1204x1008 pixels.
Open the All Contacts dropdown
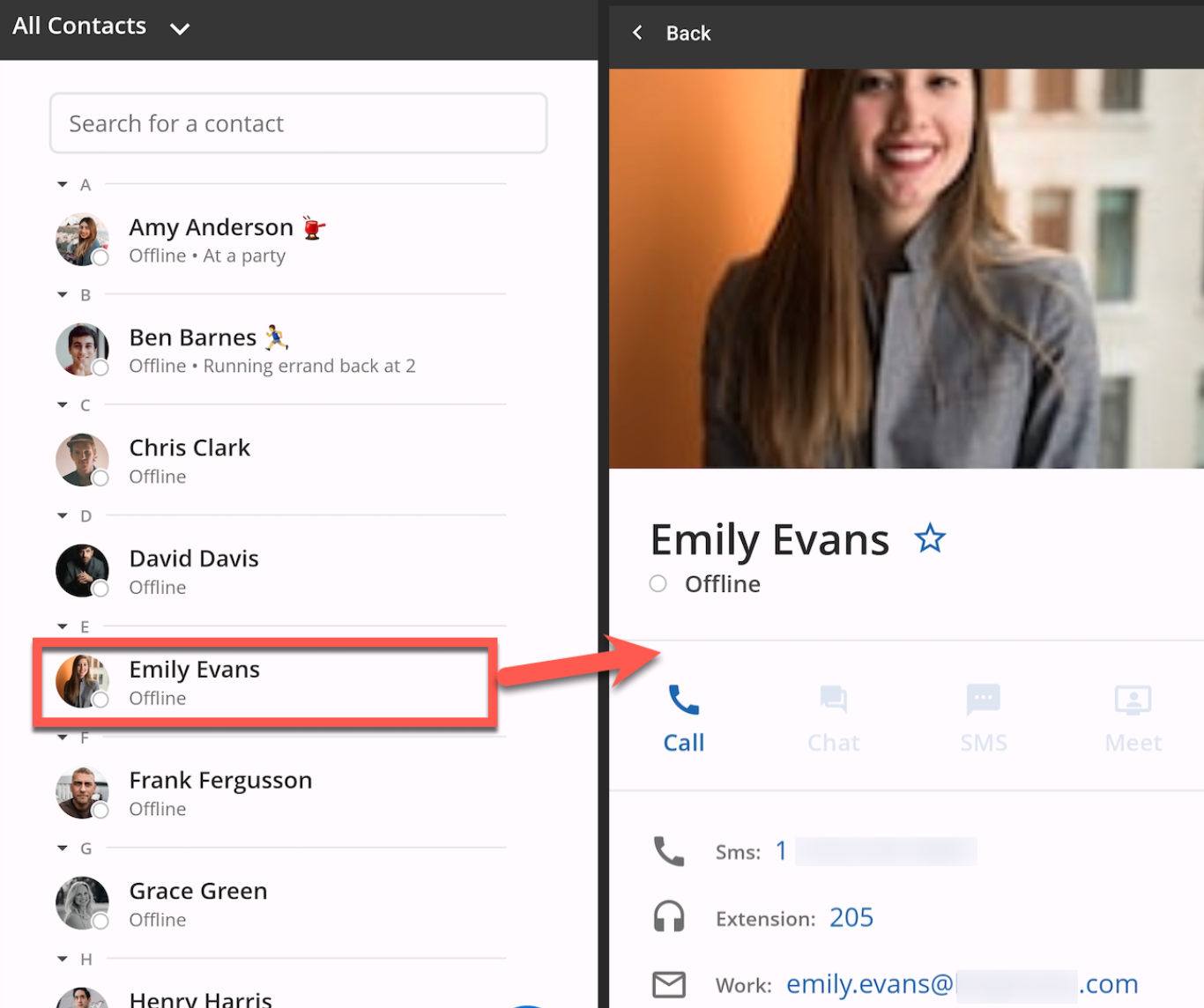[x=100, y=26]
